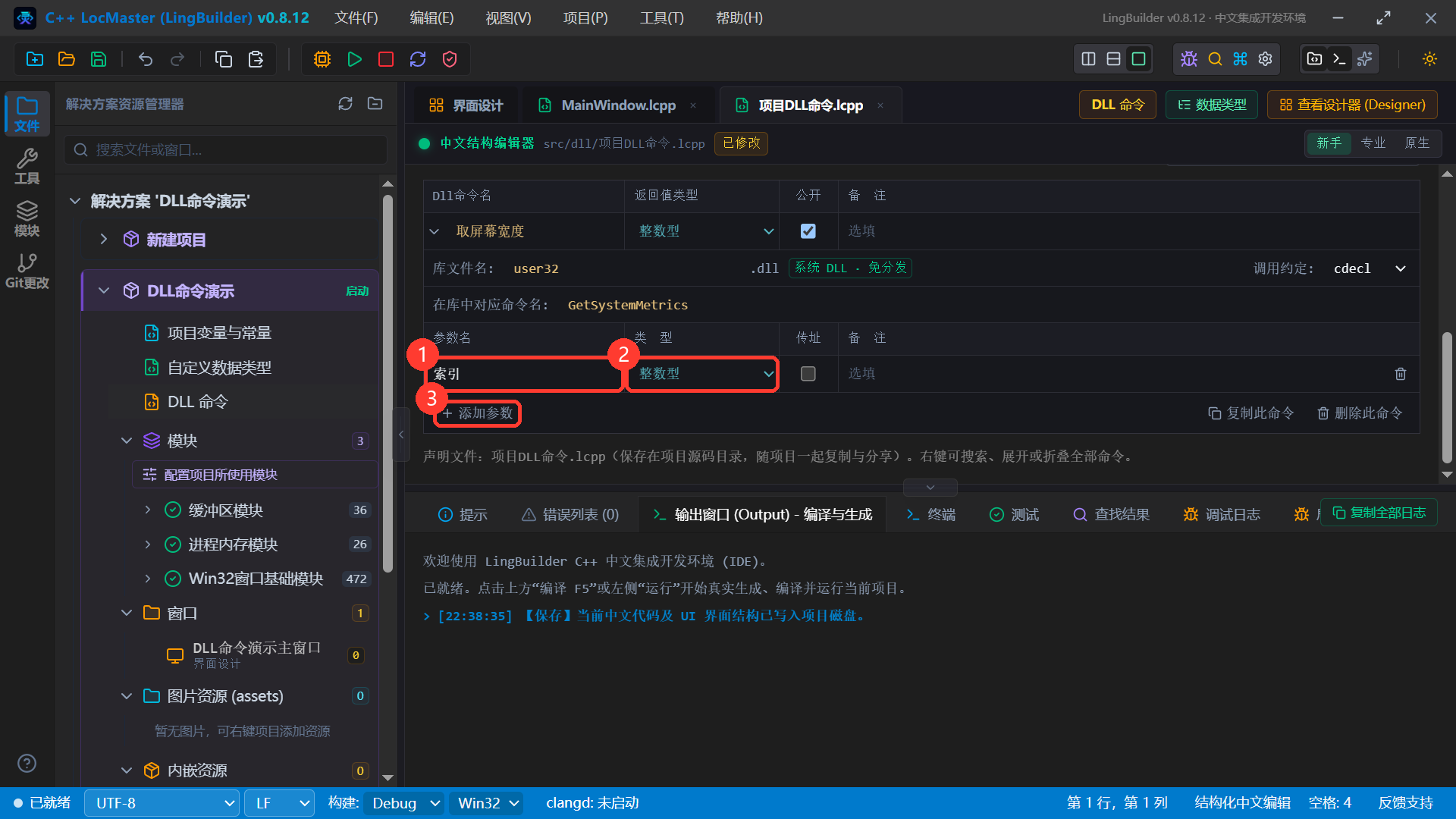Check the 传址 checkbox for 索引
This screenshot has height=819, width=1456.
(808, 374)
